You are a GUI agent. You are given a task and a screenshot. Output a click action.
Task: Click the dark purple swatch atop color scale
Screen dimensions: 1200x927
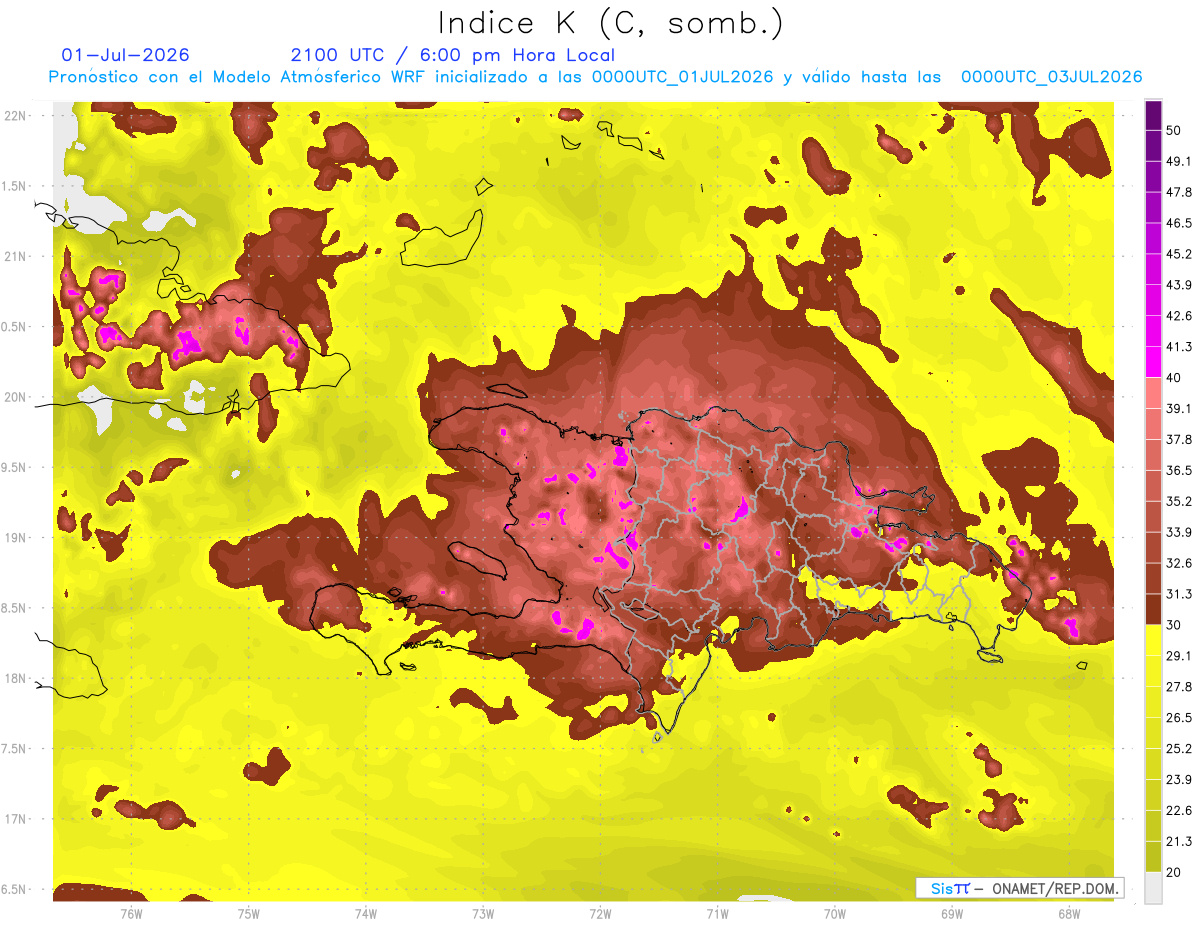coord(1153,116)
